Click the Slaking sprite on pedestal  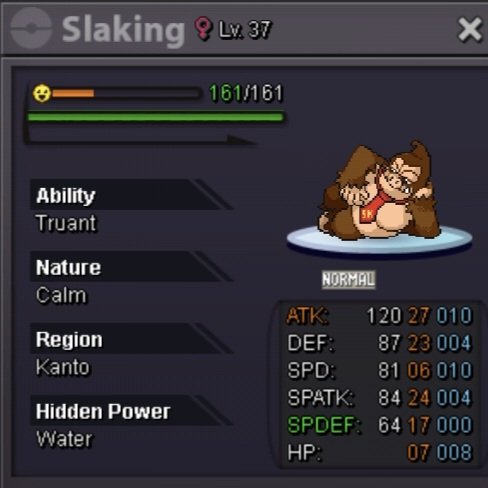tap(380, 199)
